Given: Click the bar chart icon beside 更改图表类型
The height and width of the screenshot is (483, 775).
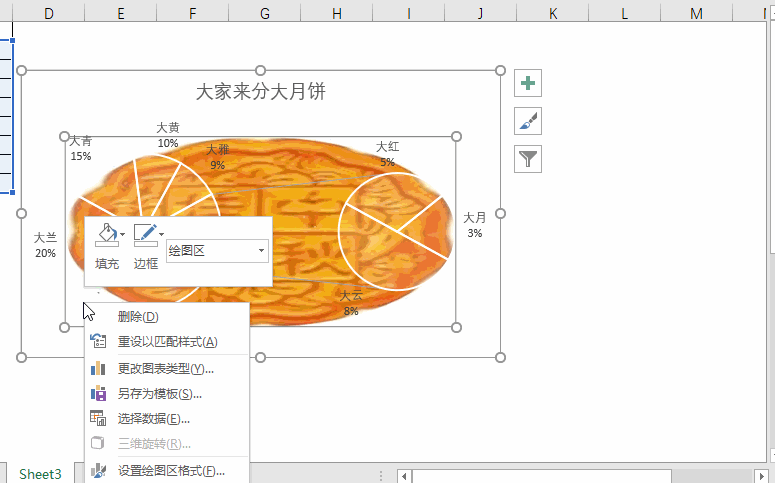Looking at the screenshot, I should pyautogui.click(x=98, y=368).
